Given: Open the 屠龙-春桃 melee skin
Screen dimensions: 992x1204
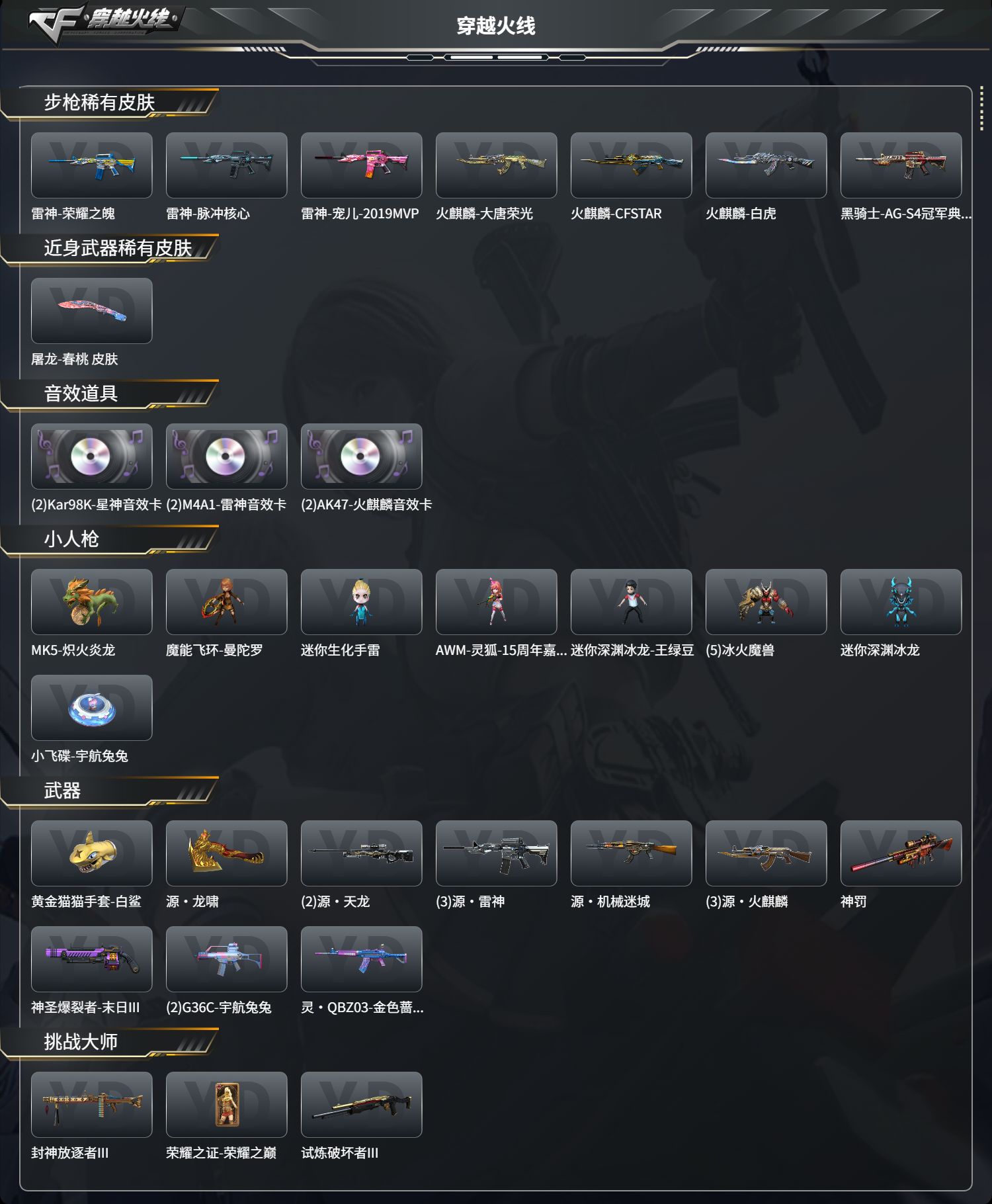Looking at the screenshot, I should (x=92, y=311).
